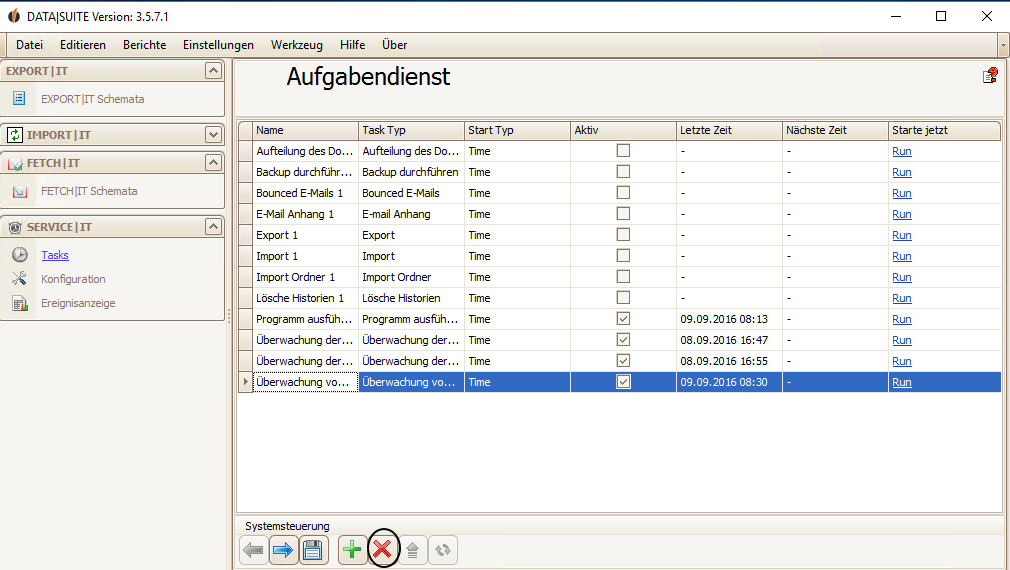Open the Berichte menu

point(144,45)
